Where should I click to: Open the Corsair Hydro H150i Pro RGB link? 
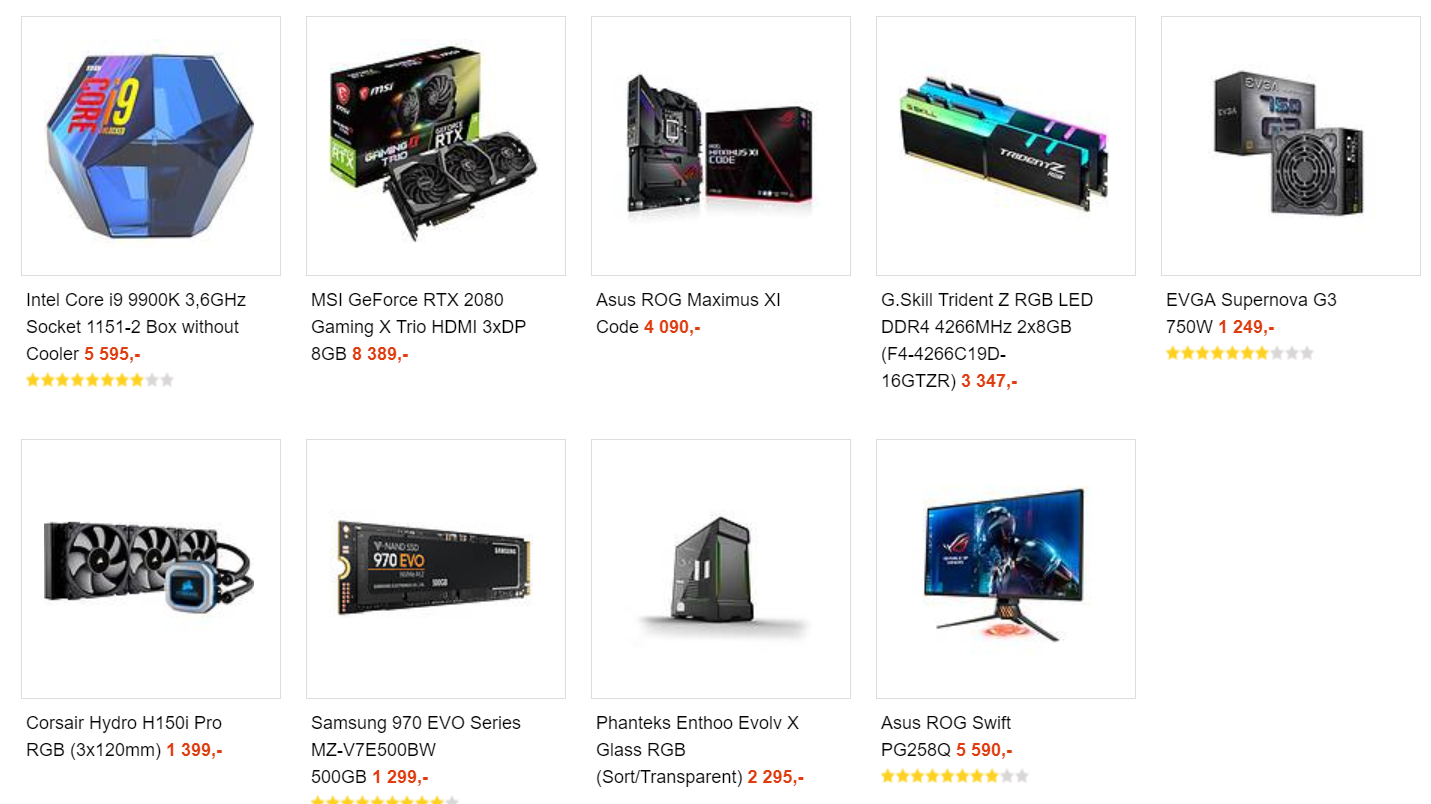124,736
